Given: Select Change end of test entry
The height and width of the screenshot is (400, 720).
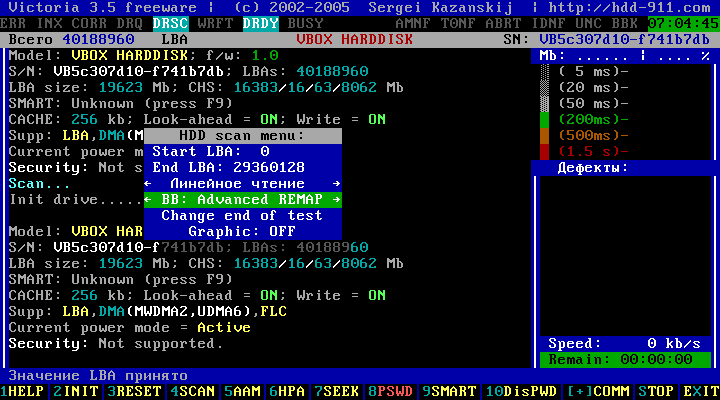Looking at the screenshot, I should click(x=243, y=216).
